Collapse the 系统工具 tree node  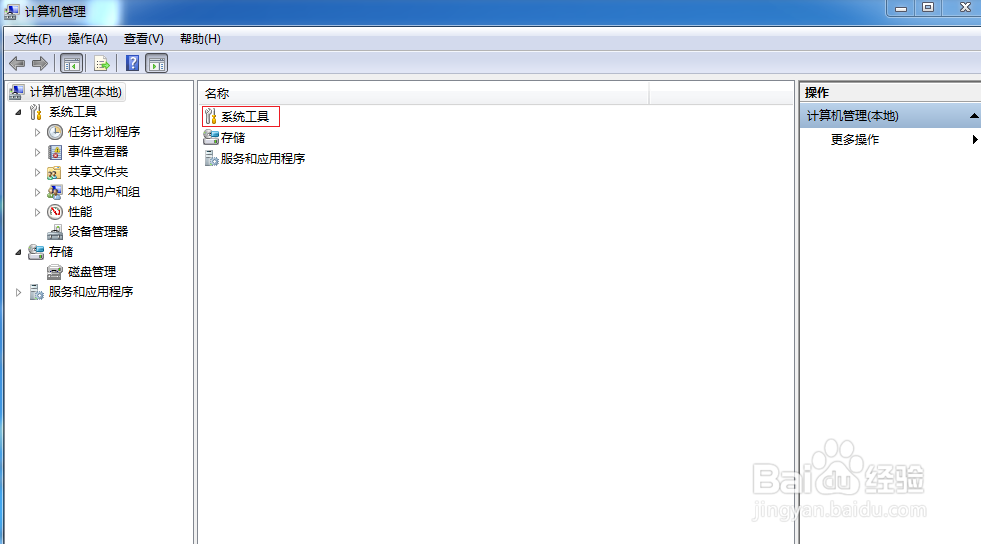click(x=18, y=113)
